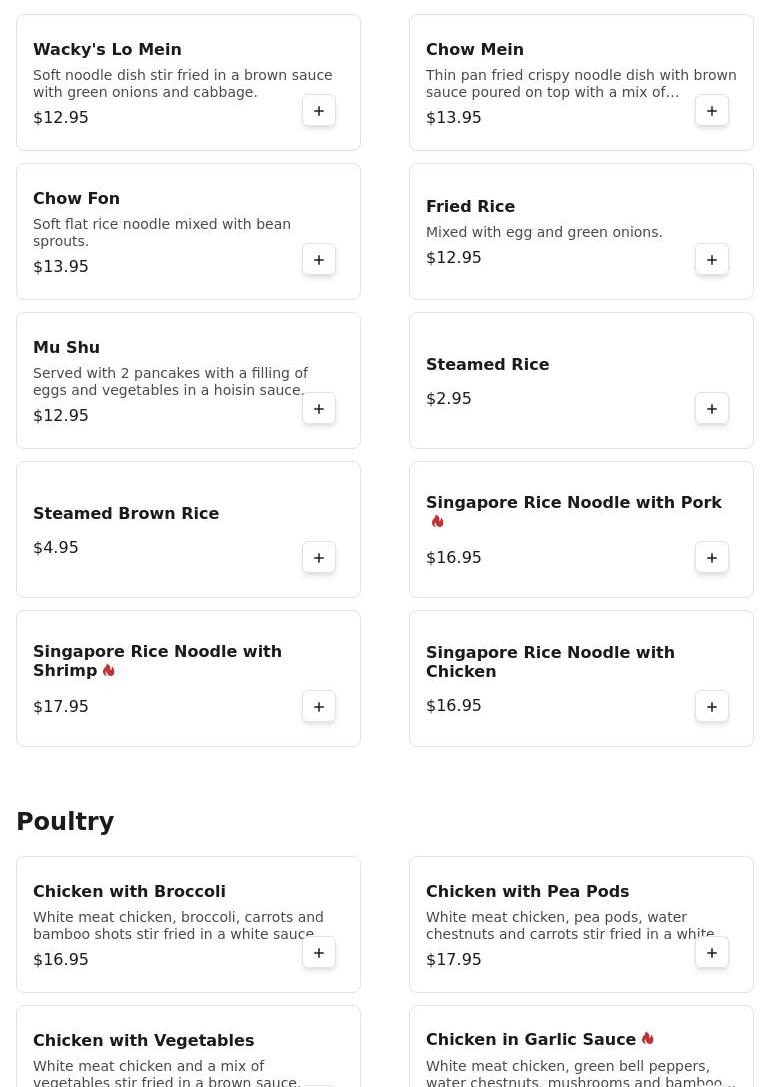The width and height of the screenshot is (770, 1087).
Task: Open the Mu Shu item title
Action: (66, 347)
